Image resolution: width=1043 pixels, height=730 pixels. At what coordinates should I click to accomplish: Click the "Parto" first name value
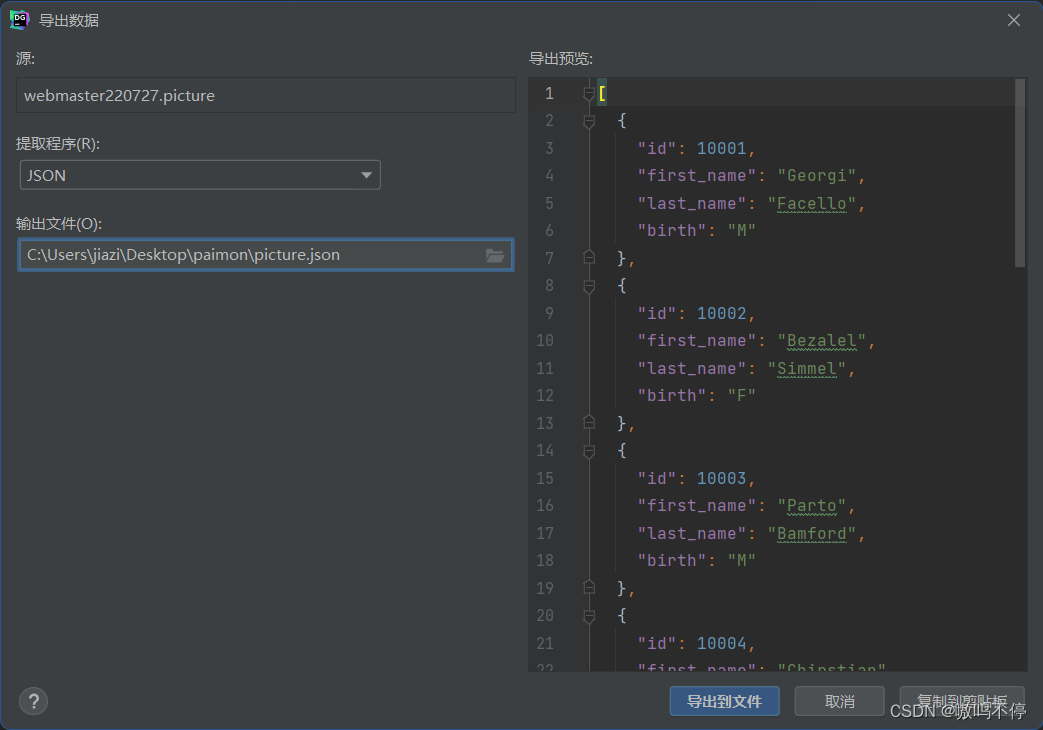pos(812,506)
